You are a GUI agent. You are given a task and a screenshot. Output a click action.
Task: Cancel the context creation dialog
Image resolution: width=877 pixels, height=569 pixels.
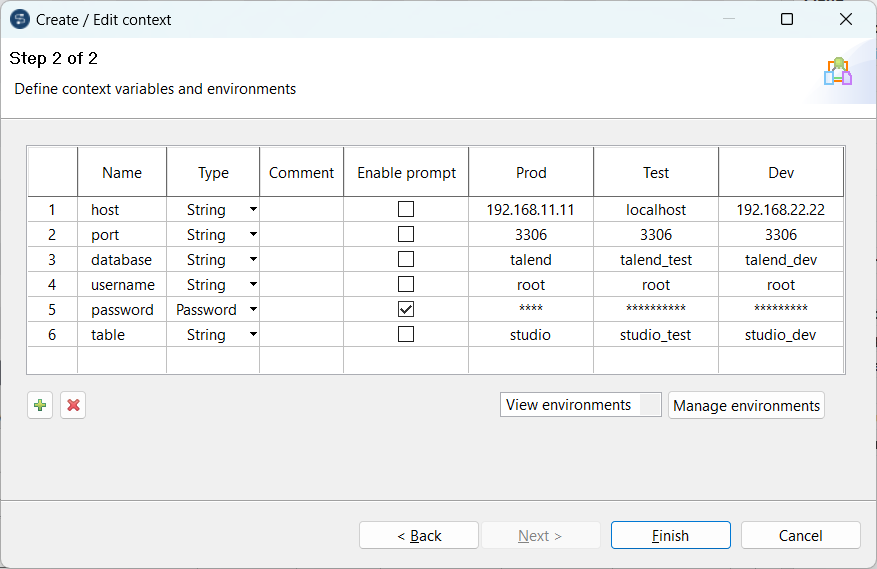pos(800,536)
